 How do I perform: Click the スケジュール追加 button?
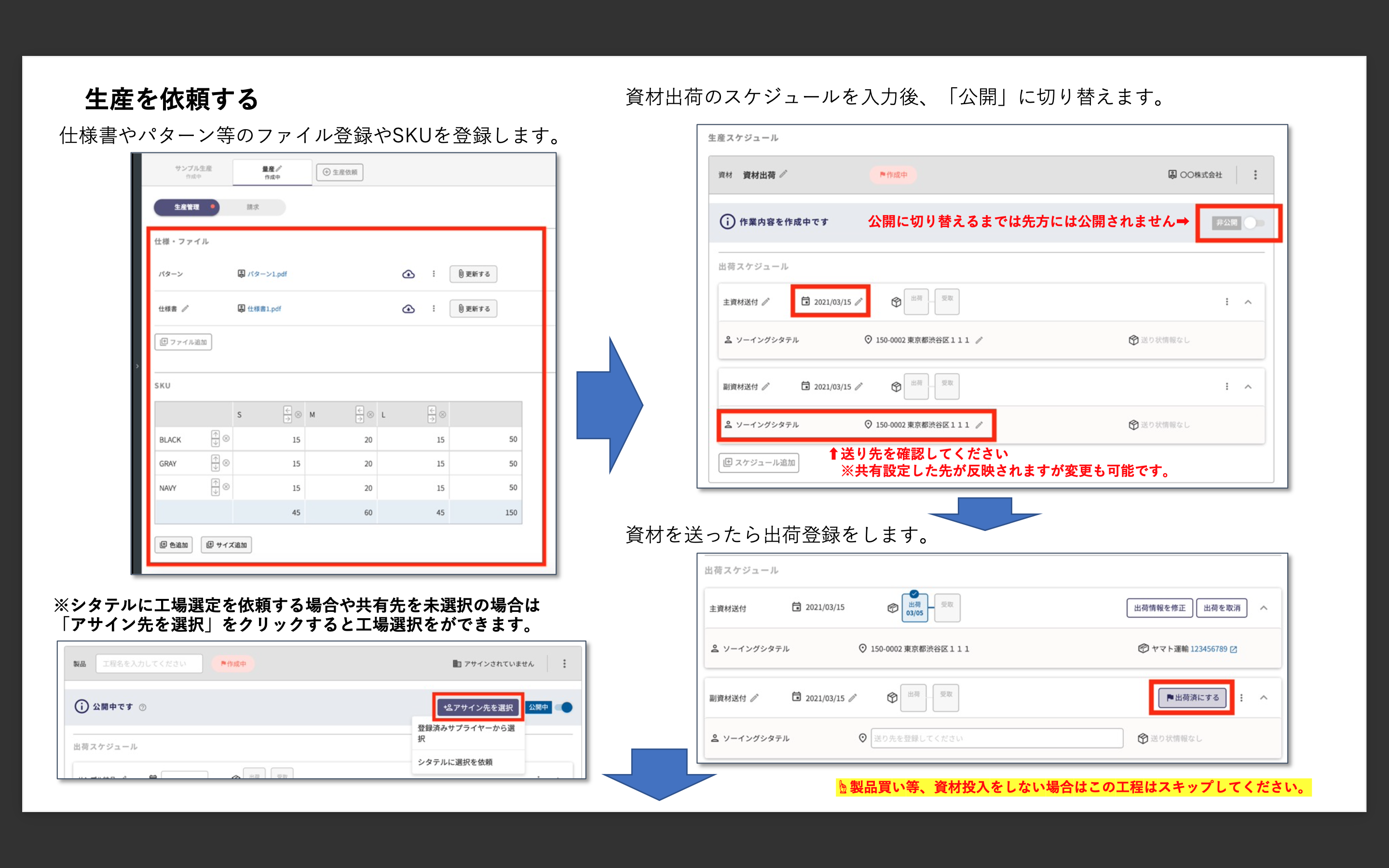pos(759,463)
